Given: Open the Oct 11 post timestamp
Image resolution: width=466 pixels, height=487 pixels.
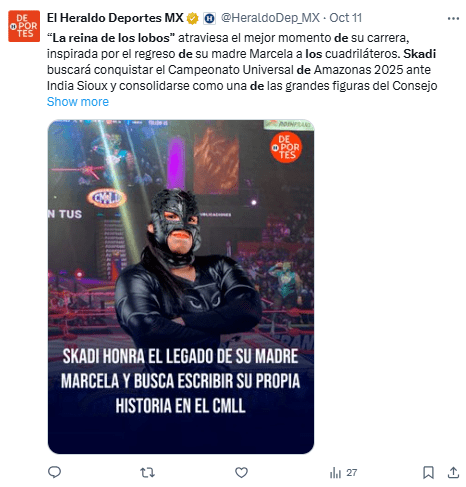Looking at the screenshot, I should (345, 18).
